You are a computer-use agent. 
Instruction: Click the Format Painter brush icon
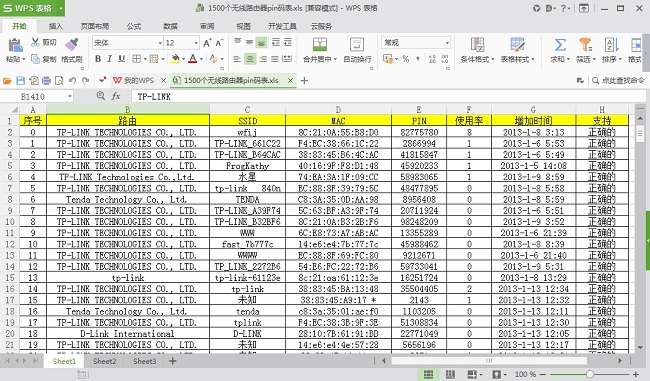pos(71,45)
